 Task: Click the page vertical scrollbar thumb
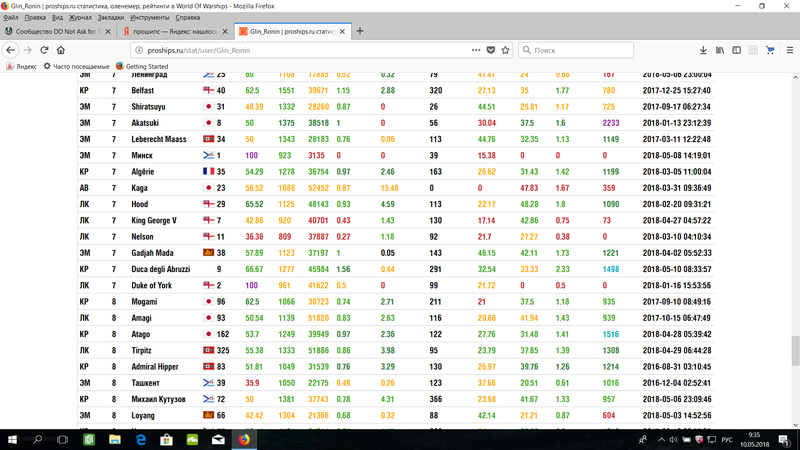pyautogui.click(x=794, y=352)
